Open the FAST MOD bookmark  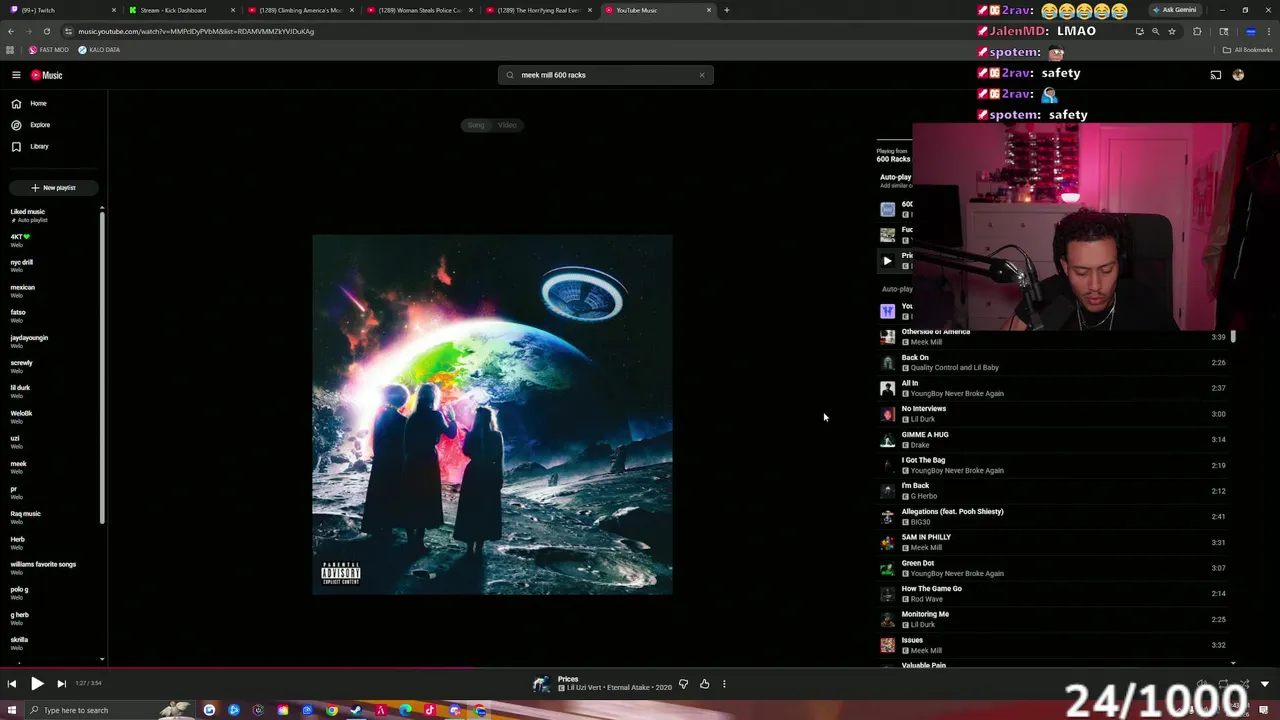[x=48, y=50]
